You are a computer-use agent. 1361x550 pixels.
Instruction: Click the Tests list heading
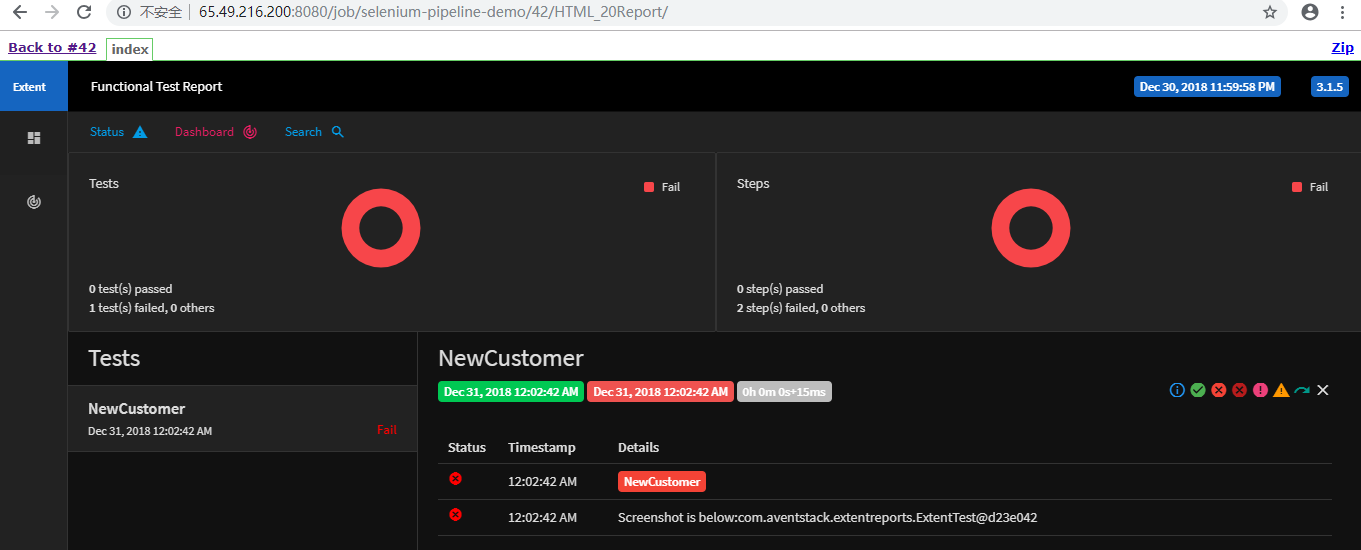pyautogui.click(x=114, y=358)
